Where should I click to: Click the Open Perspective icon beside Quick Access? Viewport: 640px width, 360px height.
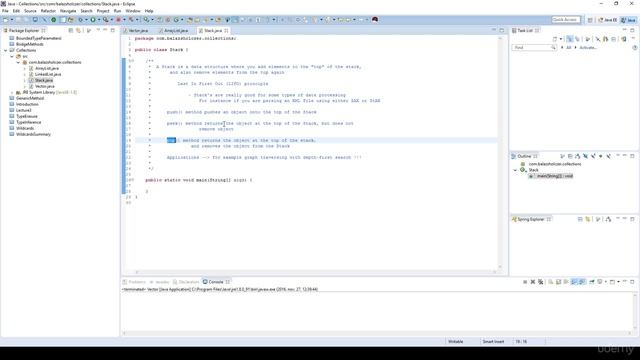pyautogui.click(x=590, y=20)
